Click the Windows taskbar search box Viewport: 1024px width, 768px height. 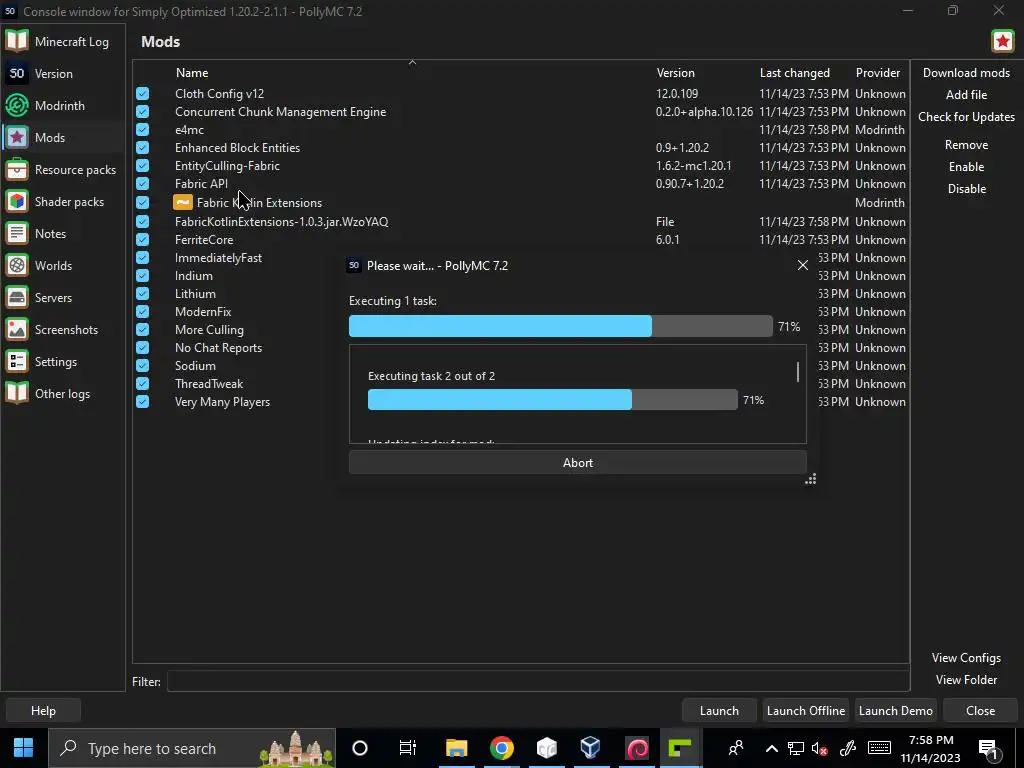[192, 748]
